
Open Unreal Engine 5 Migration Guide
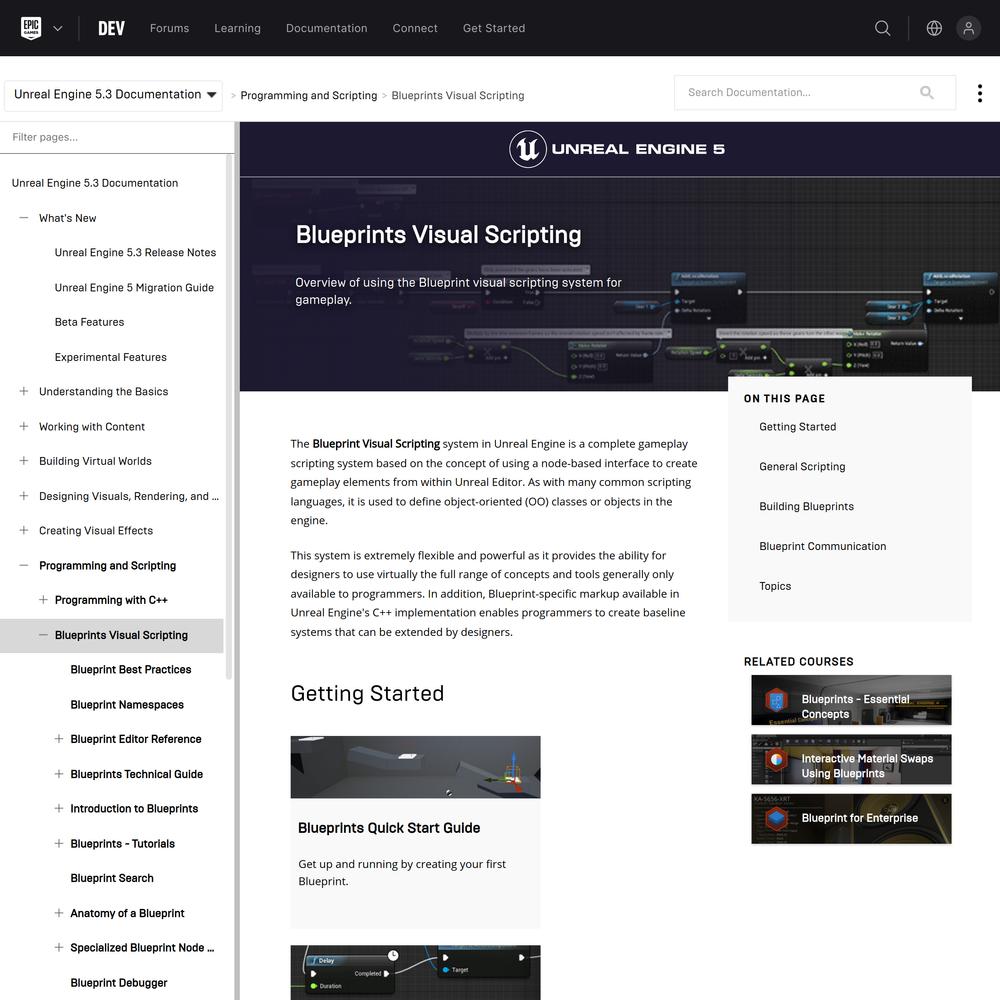click(134, 288)
